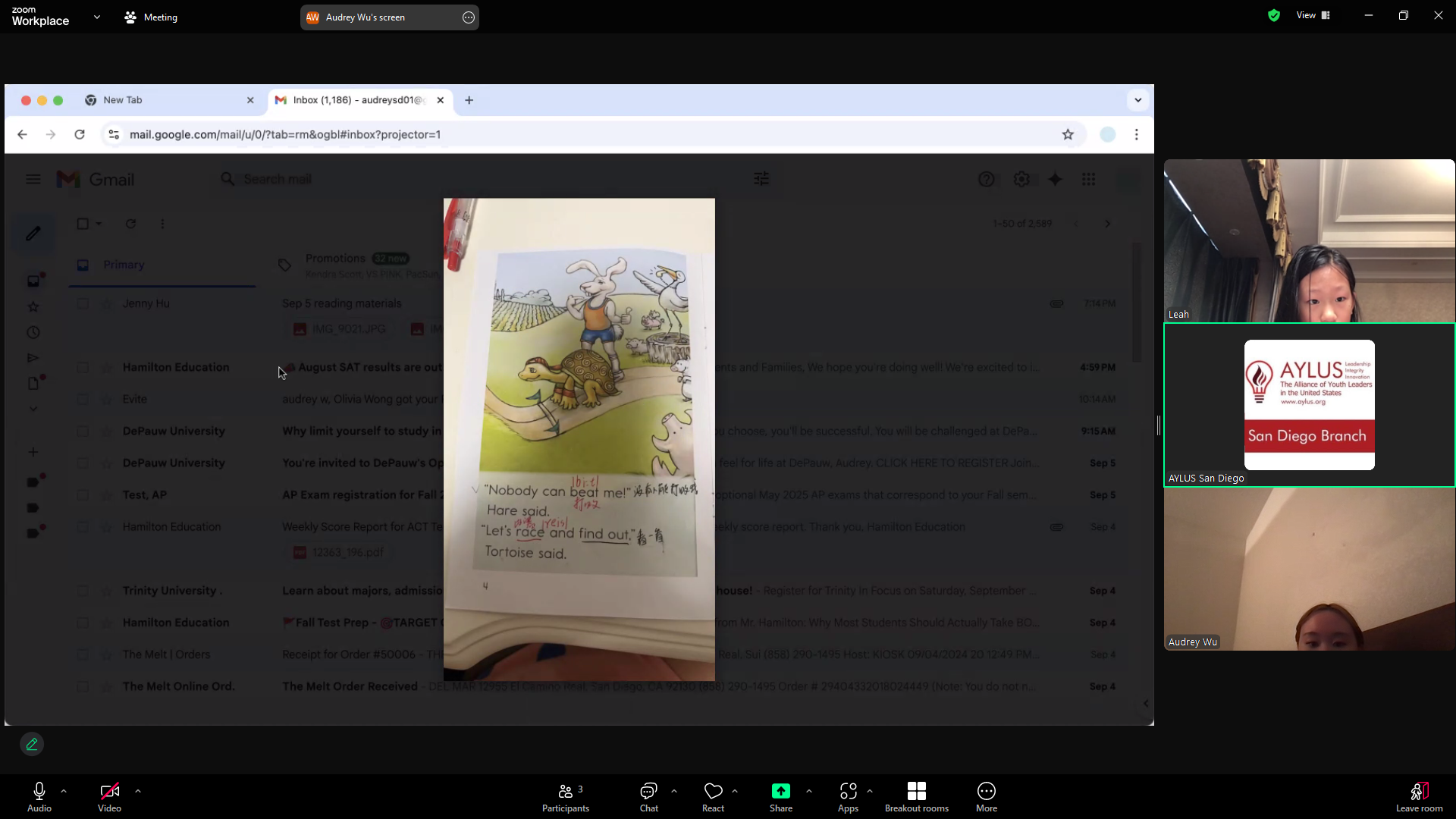Open a new browser tab with plus
1456x819 pixels.
click(469, 100)
